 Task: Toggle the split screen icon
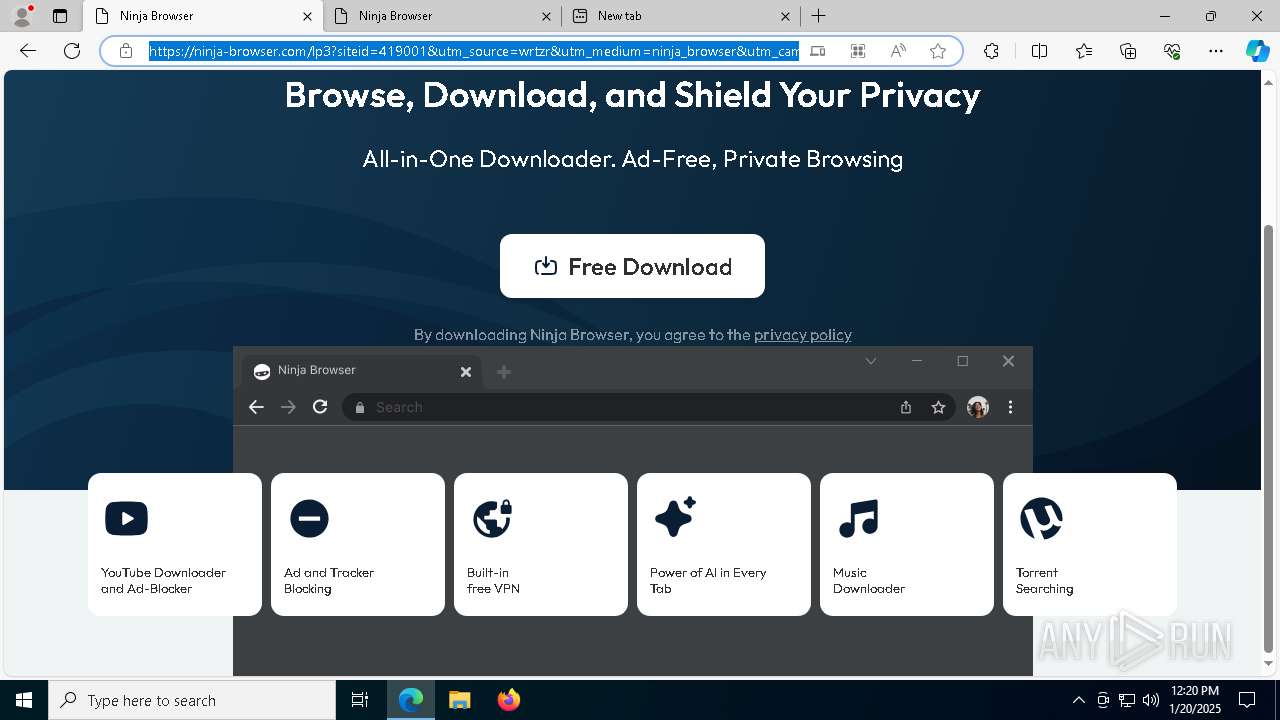point(1039,51)
